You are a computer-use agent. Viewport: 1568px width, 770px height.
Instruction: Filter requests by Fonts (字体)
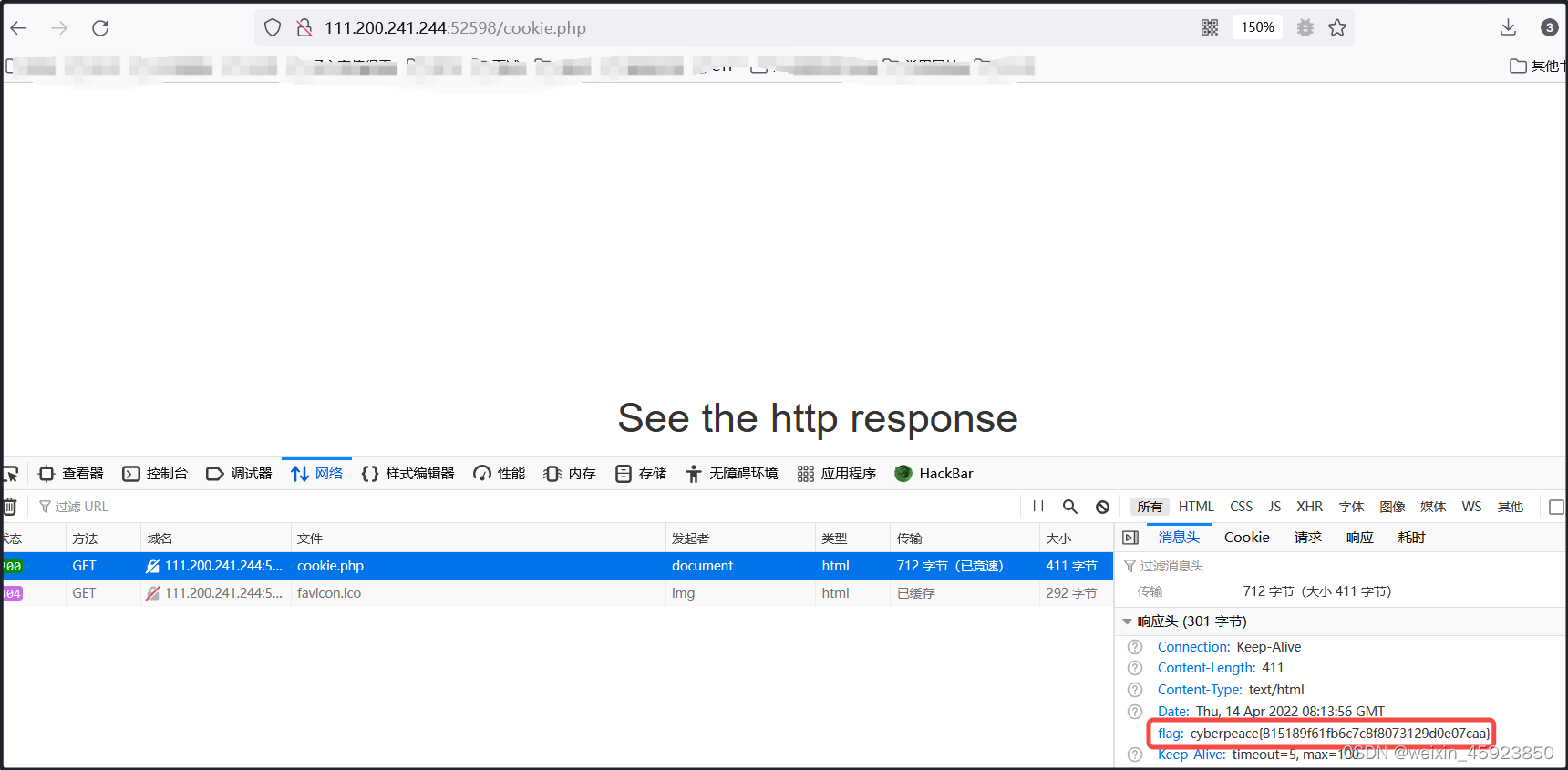point(1351,507)
